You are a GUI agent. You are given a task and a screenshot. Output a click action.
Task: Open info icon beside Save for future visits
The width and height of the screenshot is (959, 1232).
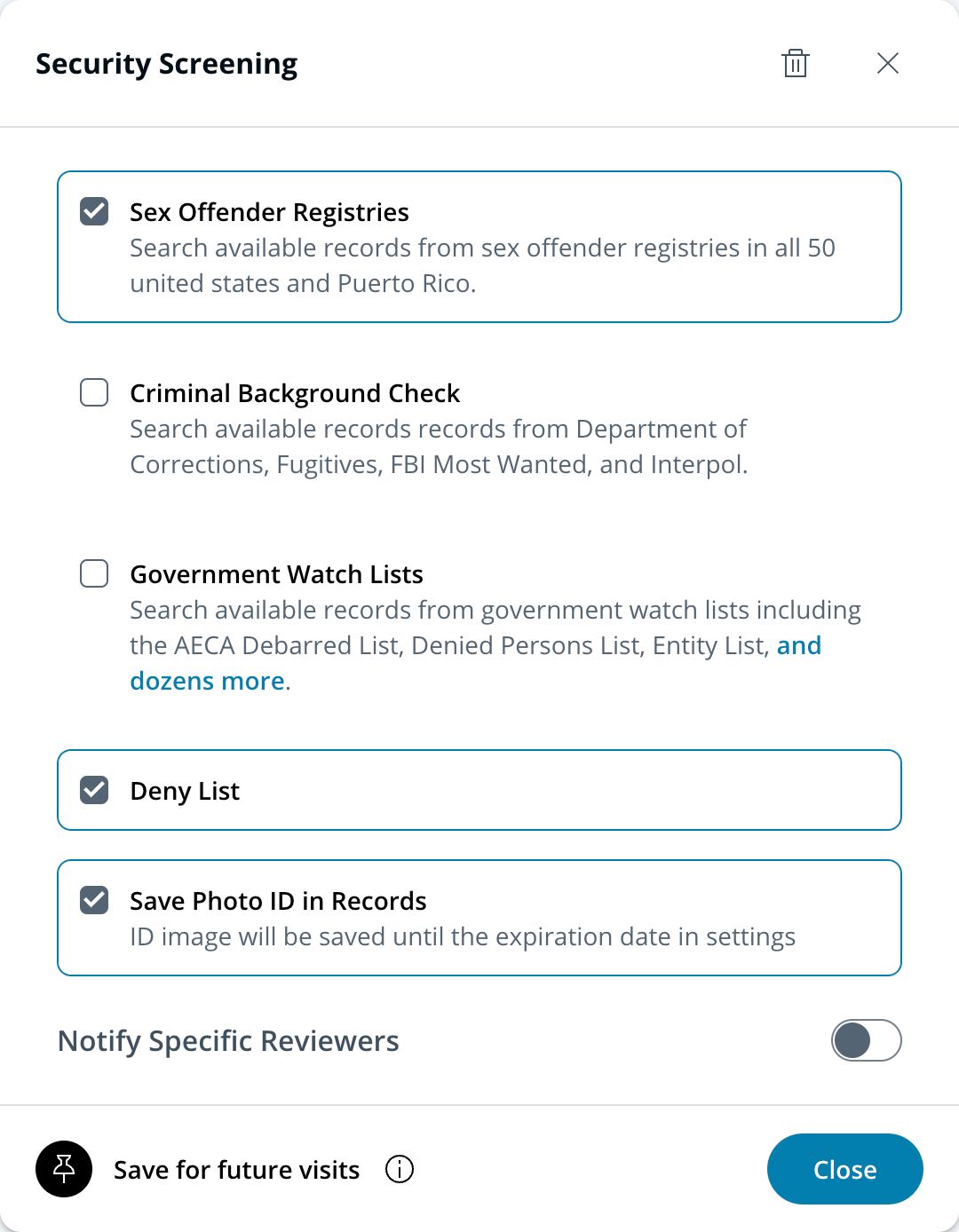coord(400,1169)
